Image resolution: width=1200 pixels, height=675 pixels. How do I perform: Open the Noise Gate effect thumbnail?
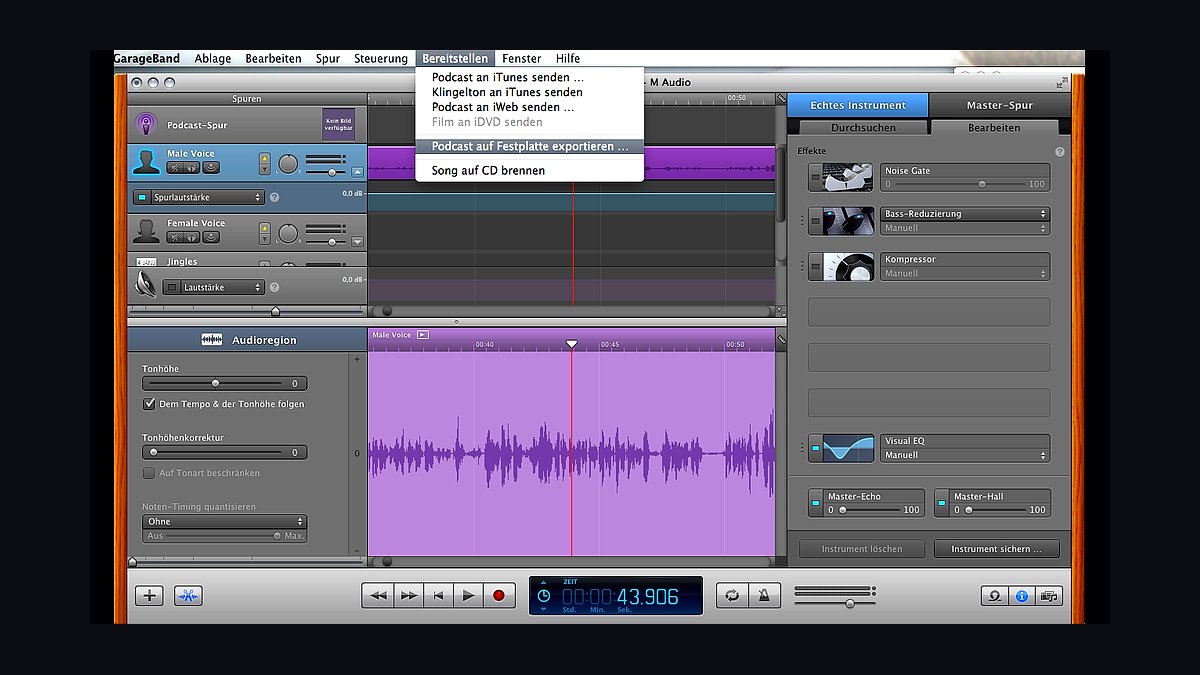tap(848, 178)
